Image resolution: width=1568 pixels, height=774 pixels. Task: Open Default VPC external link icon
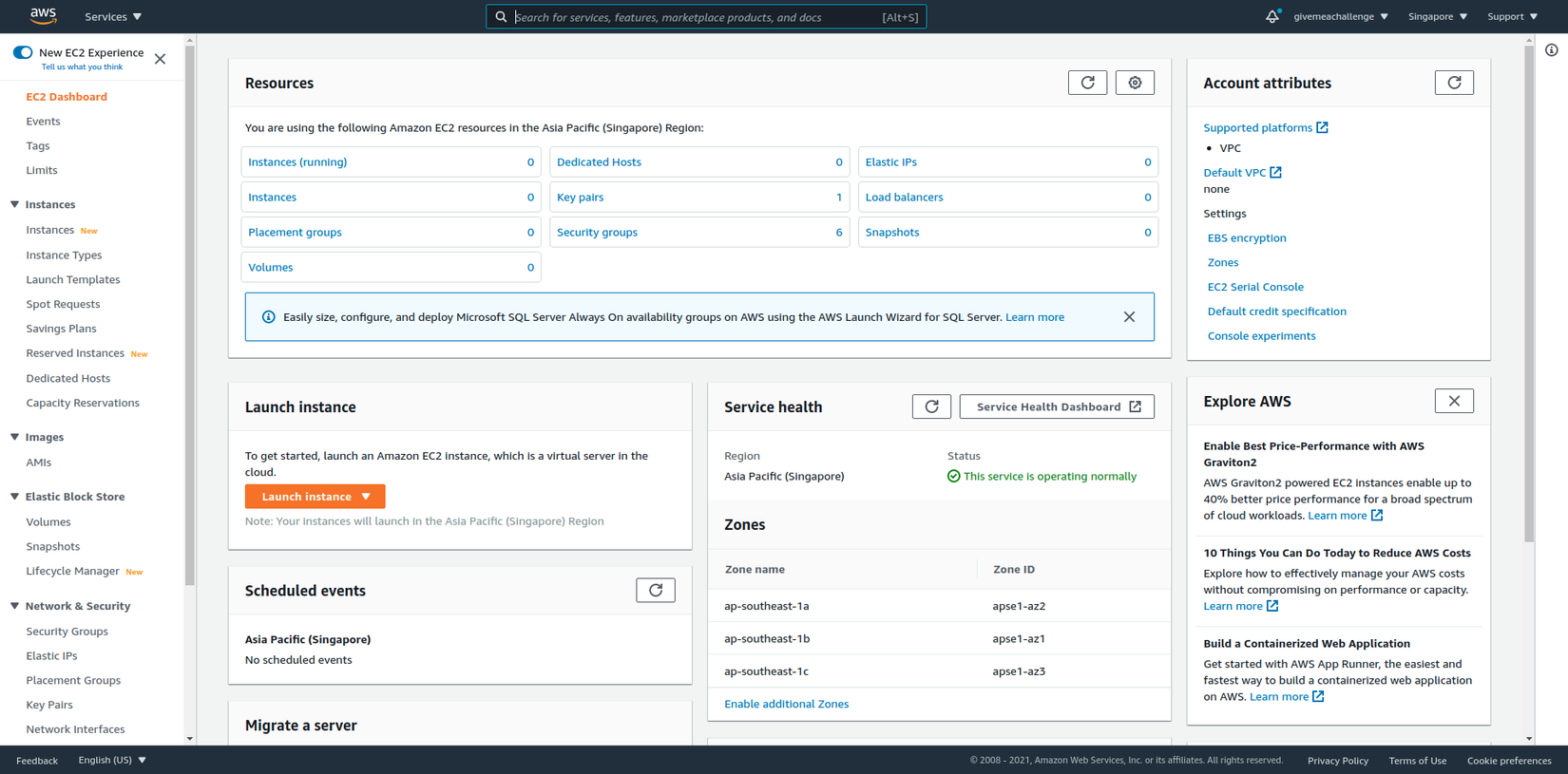click(x=1275, y=172)
